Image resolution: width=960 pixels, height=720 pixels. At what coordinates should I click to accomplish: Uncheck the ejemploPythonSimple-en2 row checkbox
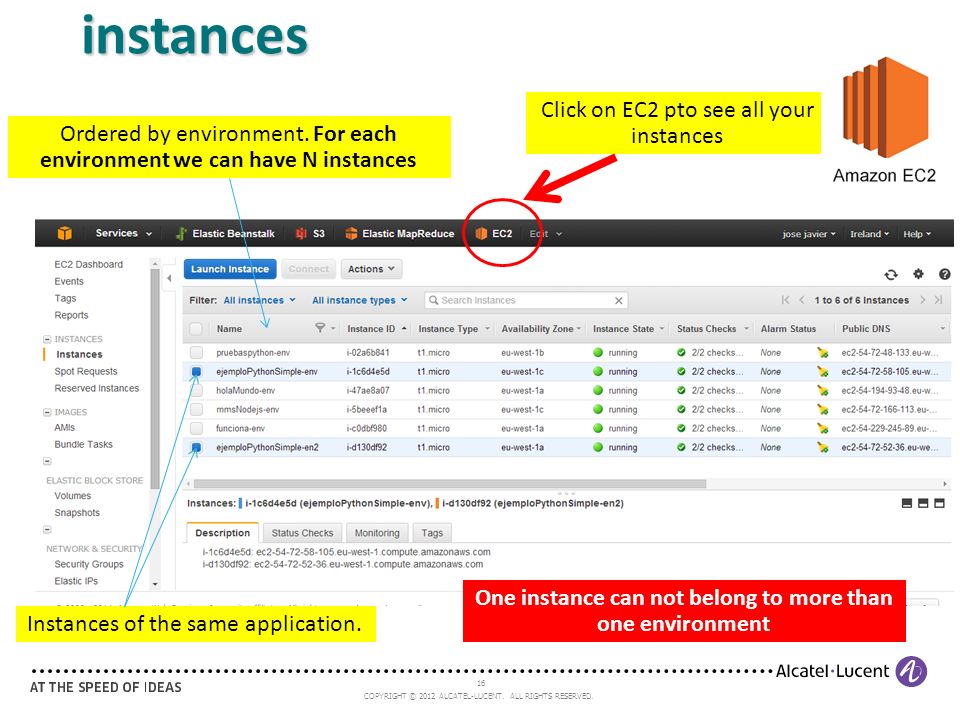point(196,448)
